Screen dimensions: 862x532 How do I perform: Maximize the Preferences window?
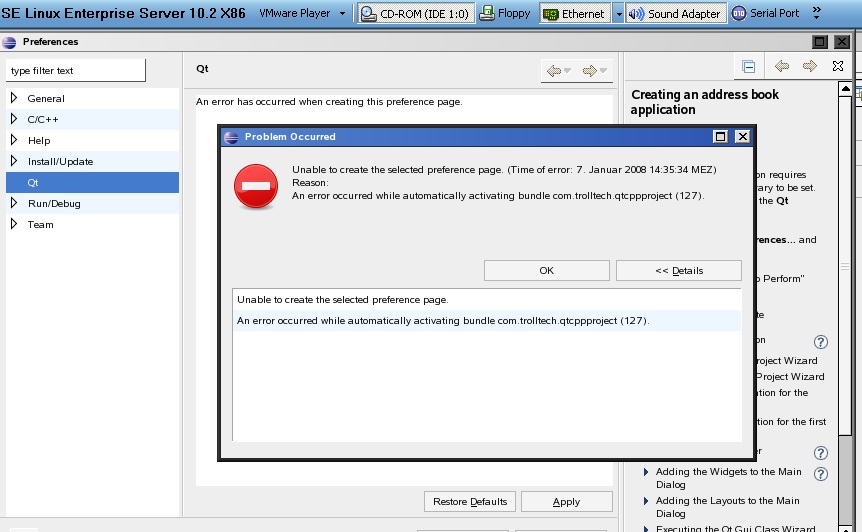pyautogui.click(x=820, y=42)
